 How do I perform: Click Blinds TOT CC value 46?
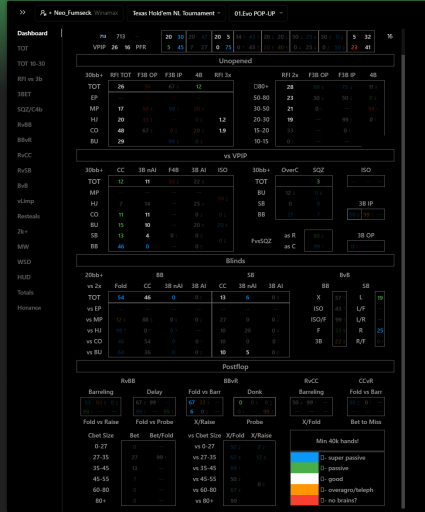[147, 297]
